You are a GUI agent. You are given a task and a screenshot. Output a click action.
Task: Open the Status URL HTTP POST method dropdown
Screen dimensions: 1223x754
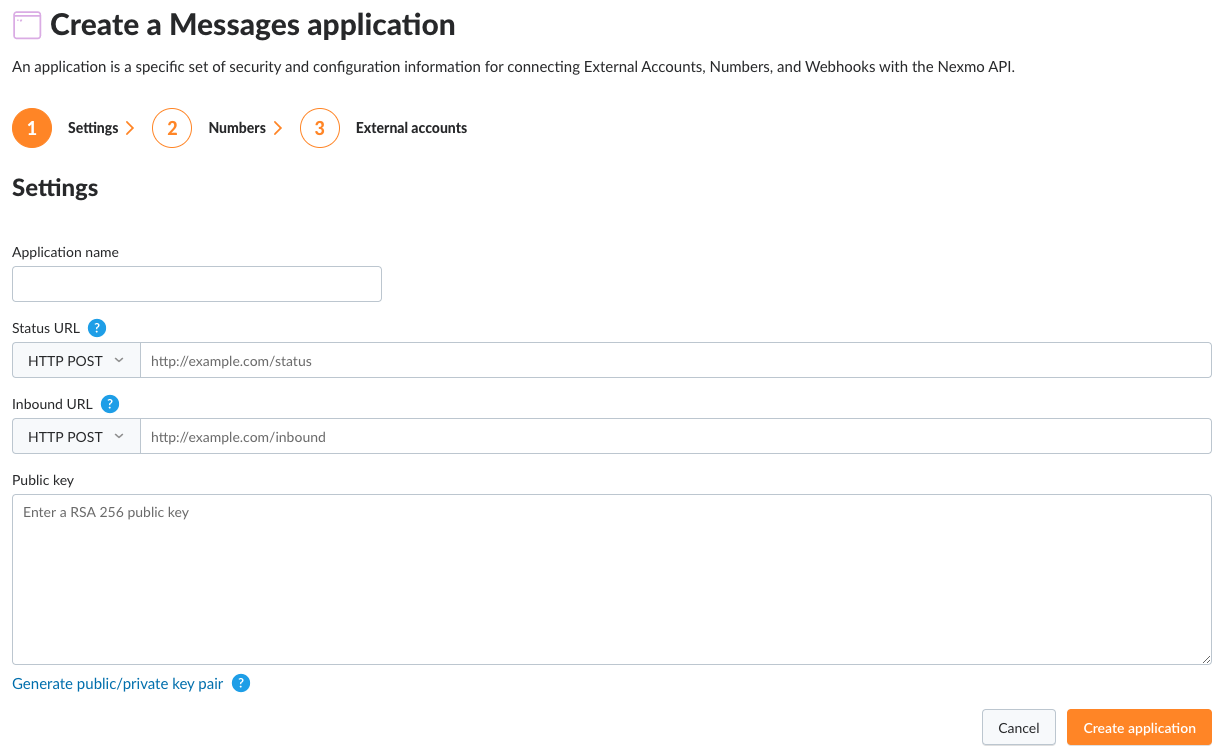coord(76,360)
